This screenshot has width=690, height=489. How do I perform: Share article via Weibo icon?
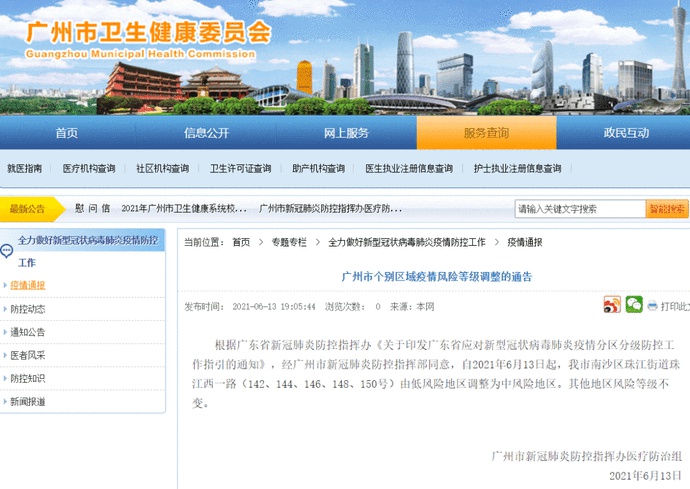tap(612, 305)
